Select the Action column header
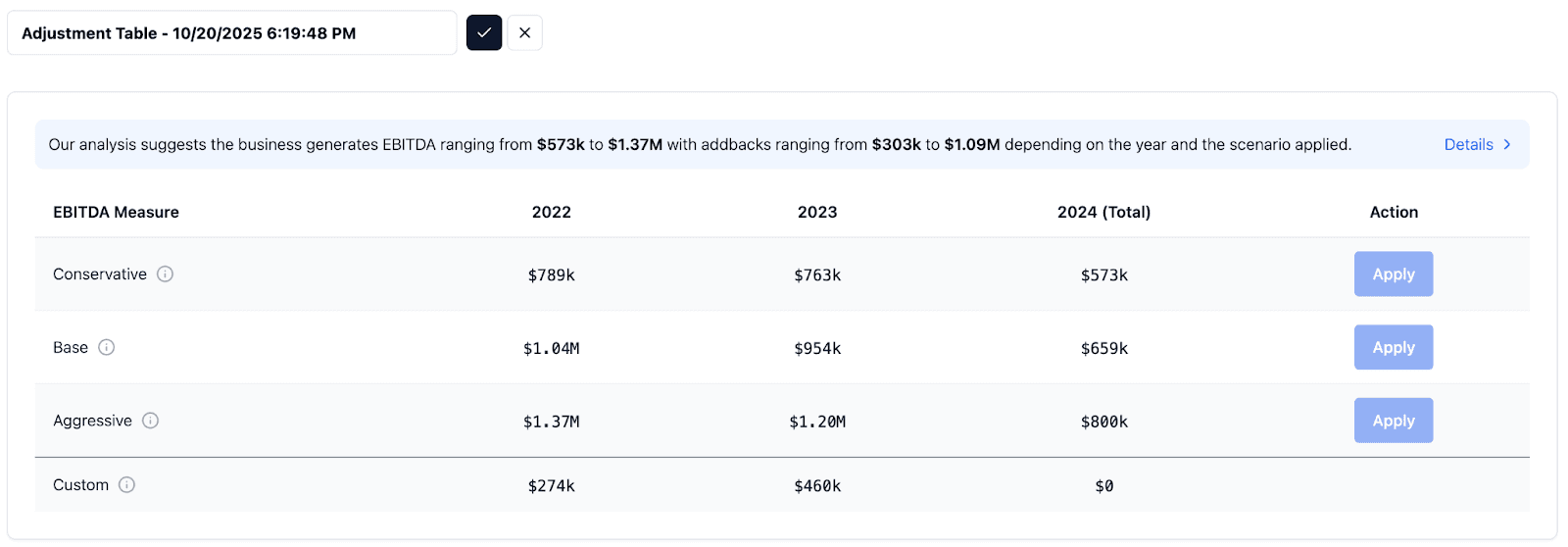Screen dimensions: 1568x547 1394,212
